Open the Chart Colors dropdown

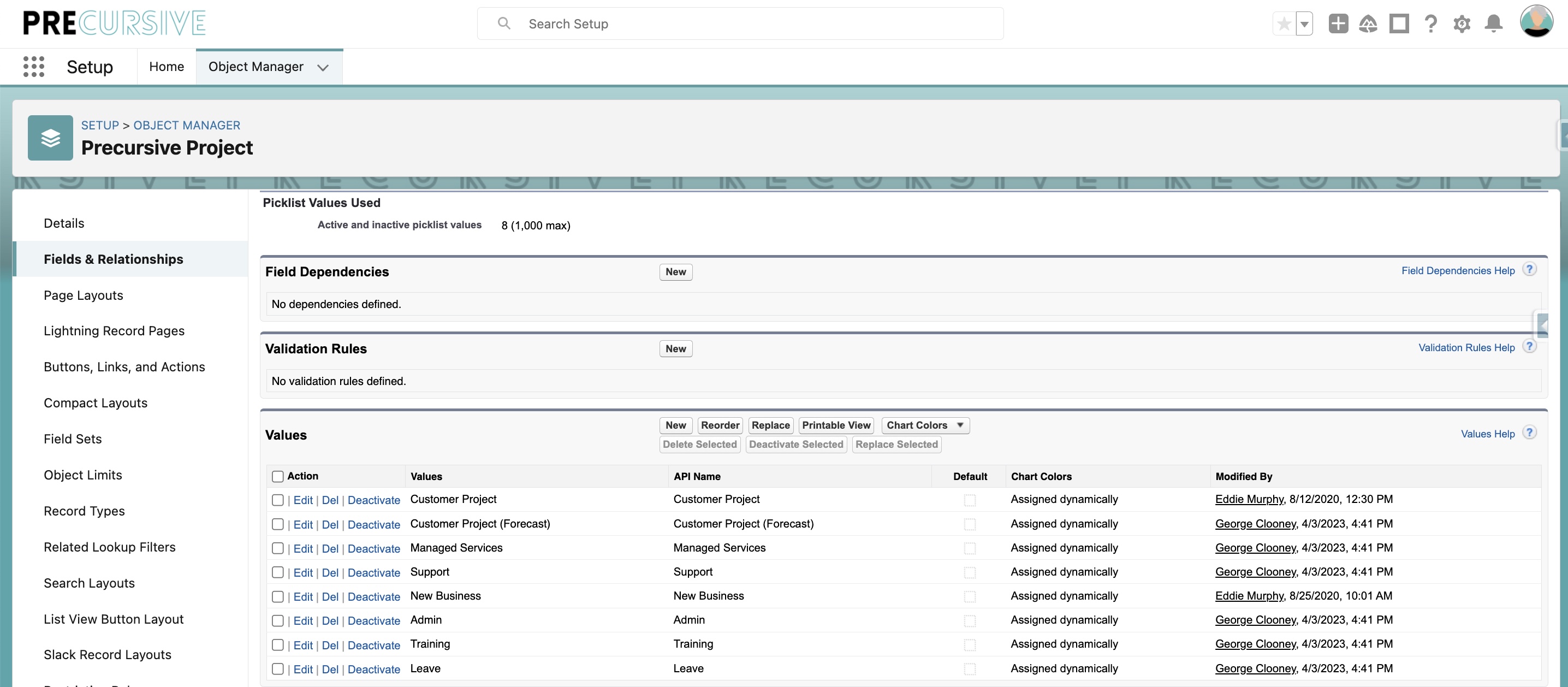coord(925,425)
